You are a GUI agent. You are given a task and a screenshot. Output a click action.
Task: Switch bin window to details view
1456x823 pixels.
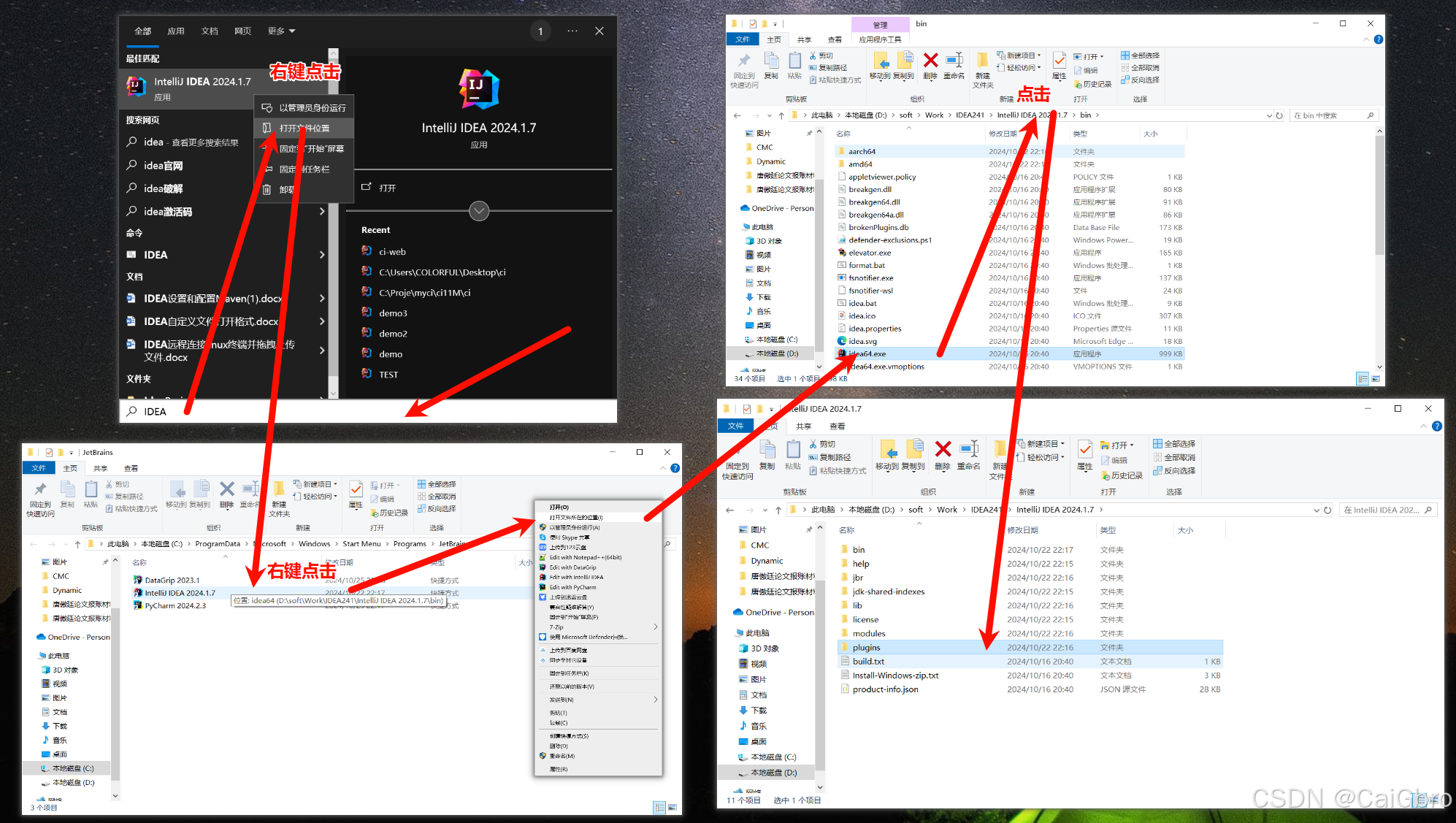[x=1363, y=379]
